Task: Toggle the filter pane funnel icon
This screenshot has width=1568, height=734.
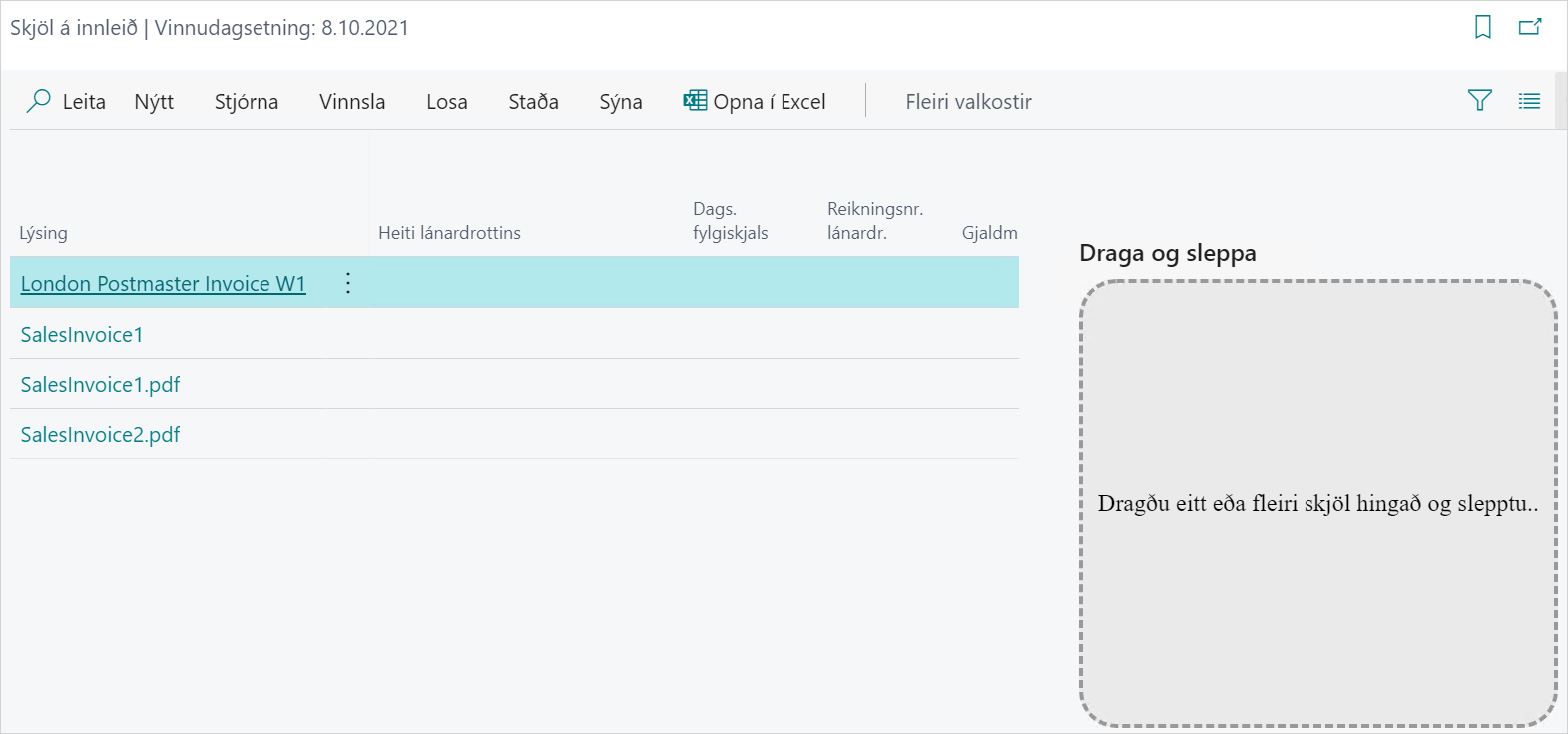Action: click(x=1480, y=101)
